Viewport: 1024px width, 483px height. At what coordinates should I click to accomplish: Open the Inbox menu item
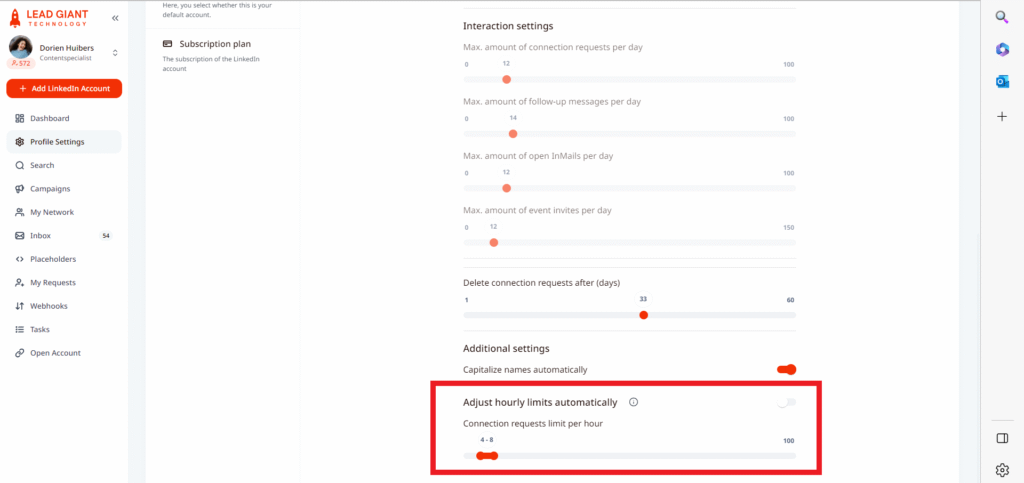pos(40,236)
